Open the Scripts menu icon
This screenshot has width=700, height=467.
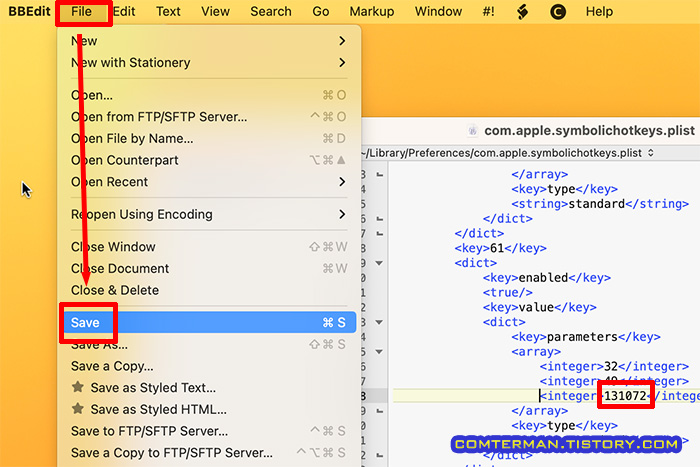[x=522, y=12]
